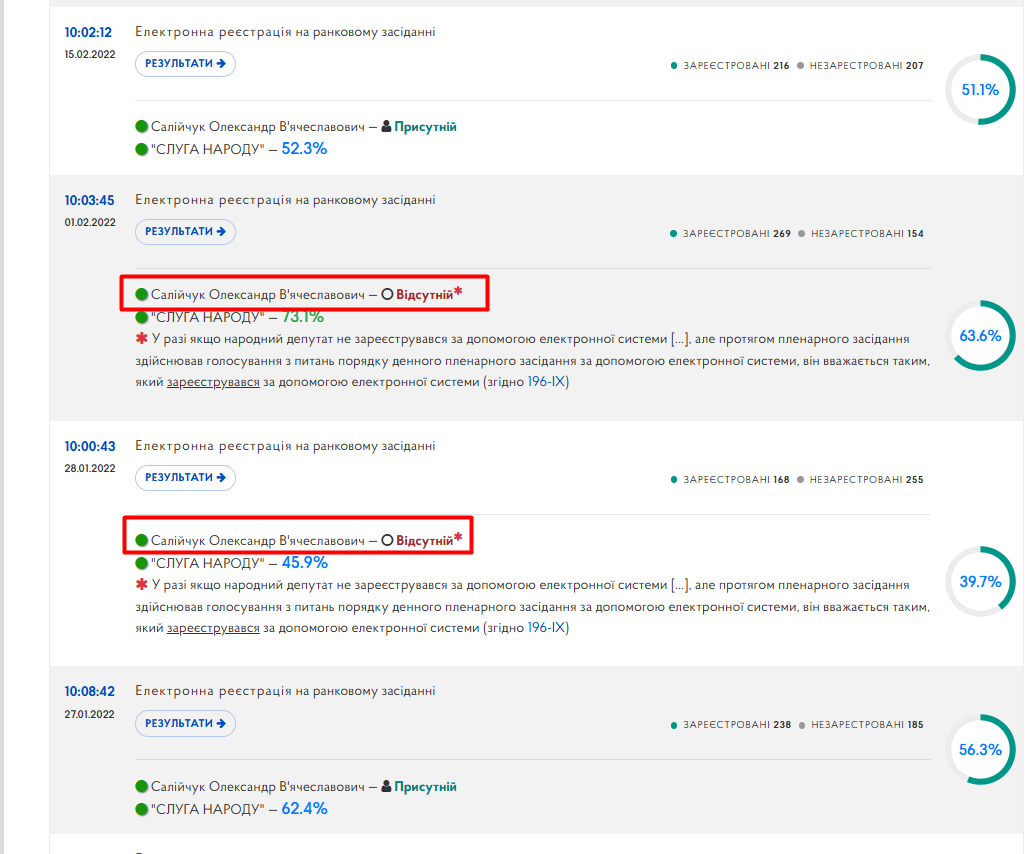
Task: Click date 01.02.2022 text
Action: point(90,222)
